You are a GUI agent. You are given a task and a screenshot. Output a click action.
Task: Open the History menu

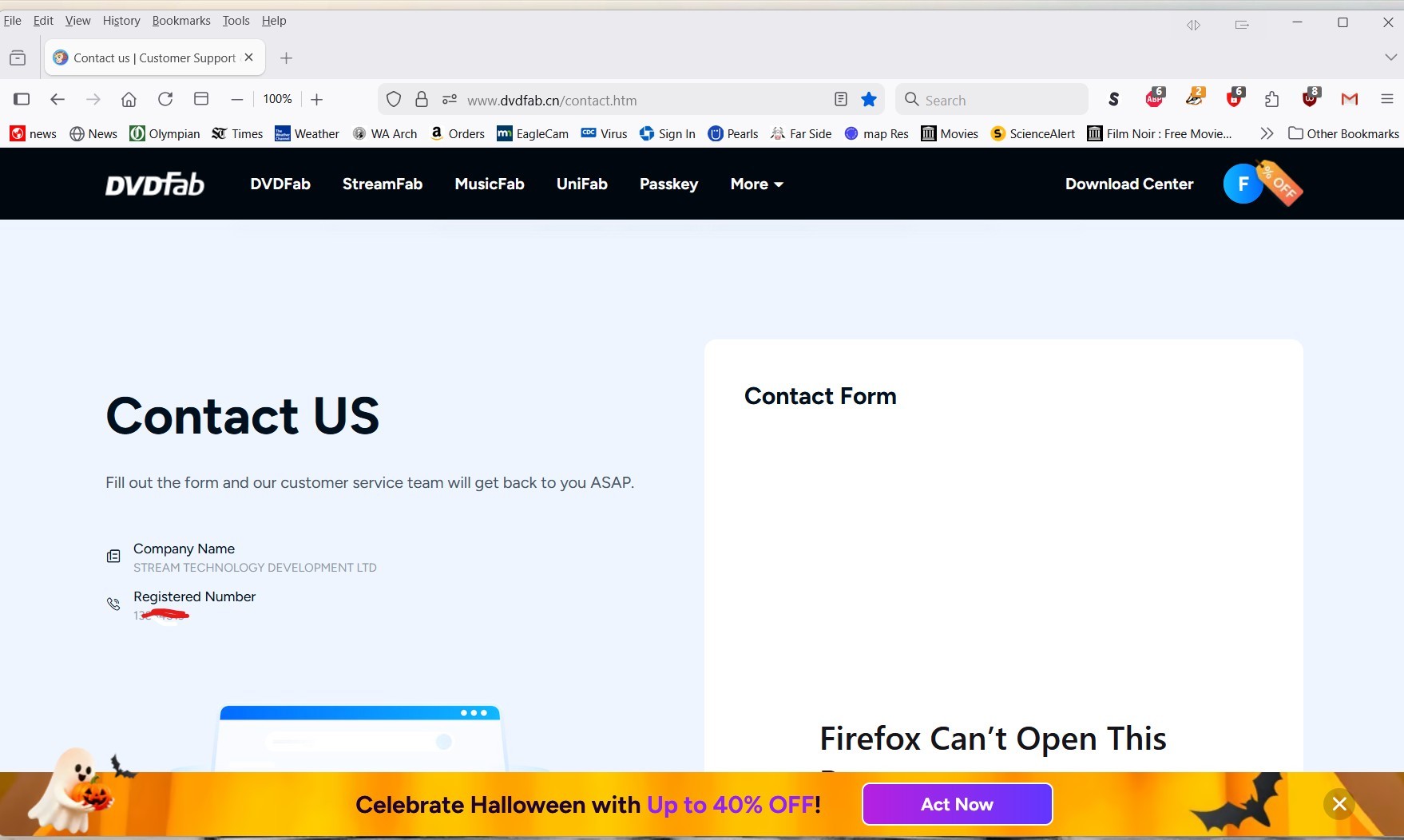pos(121,21)
